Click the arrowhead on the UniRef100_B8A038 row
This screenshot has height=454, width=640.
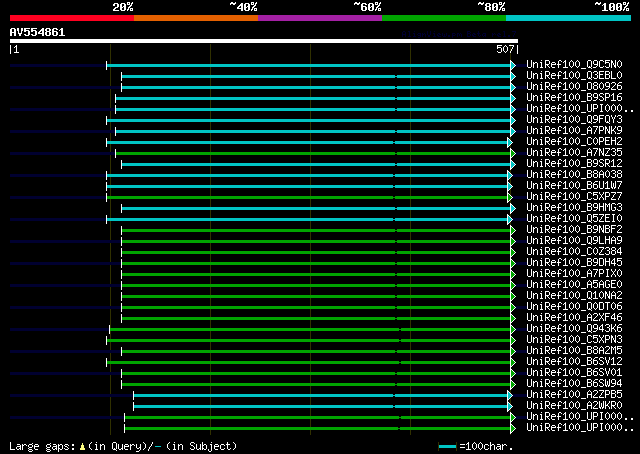(x=510, y=176)
